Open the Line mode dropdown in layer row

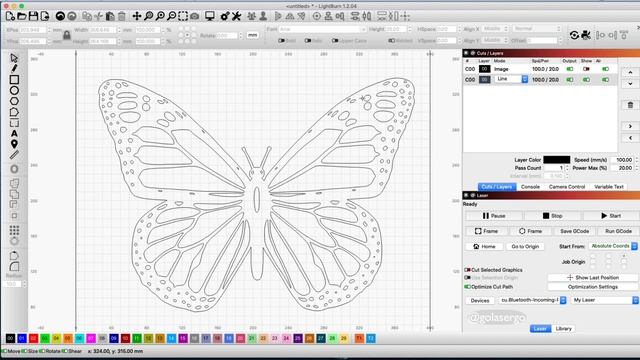(x=511, y=79)
